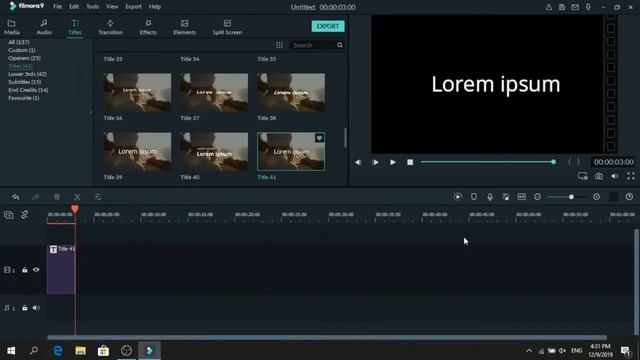The height and width of the screenshot is (360, 640).
Task: Open the Split Screen tab
Action: 227,27
